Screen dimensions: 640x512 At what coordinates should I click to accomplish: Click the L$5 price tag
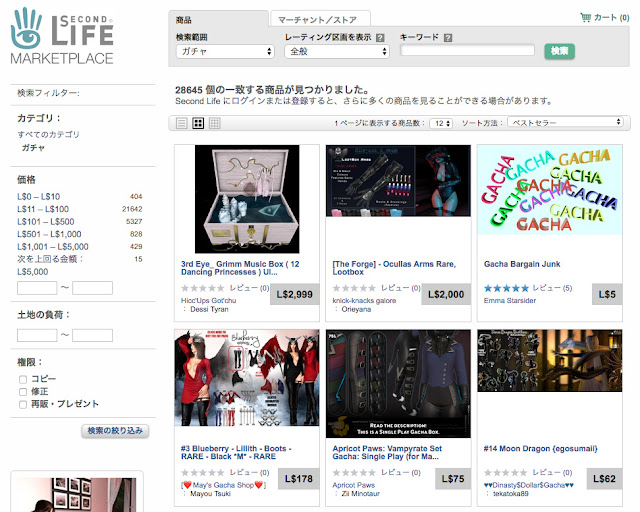pos(607,294)
